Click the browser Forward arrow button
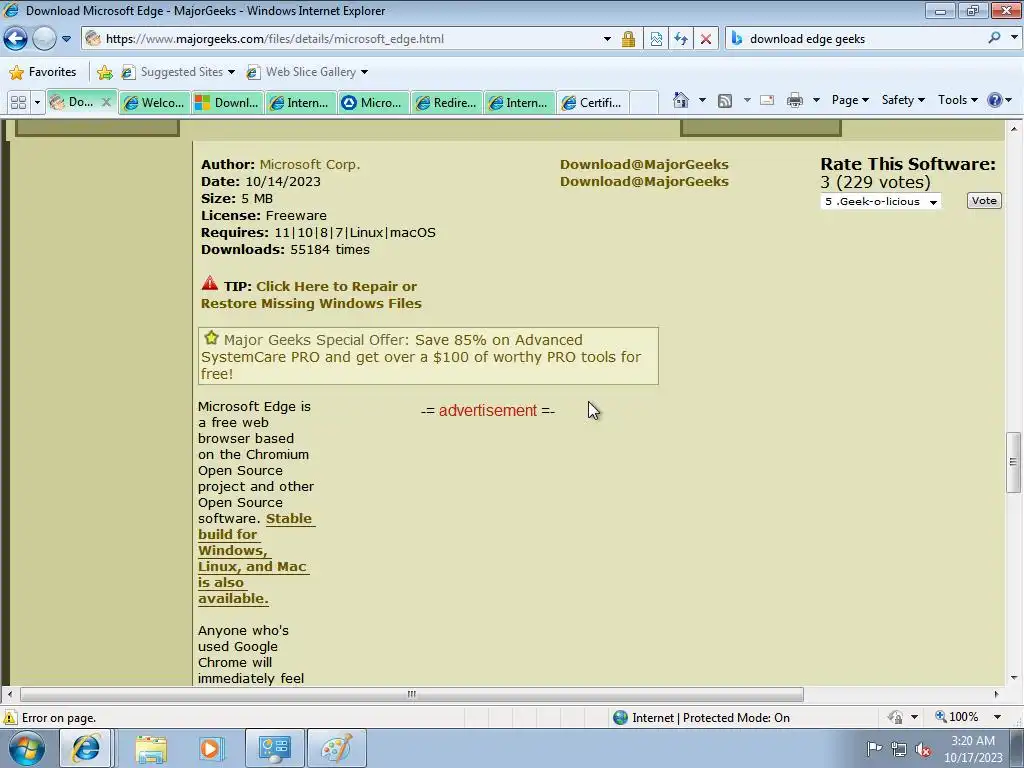The width and height of the screenshot is (1024, 768). [44, 39]
